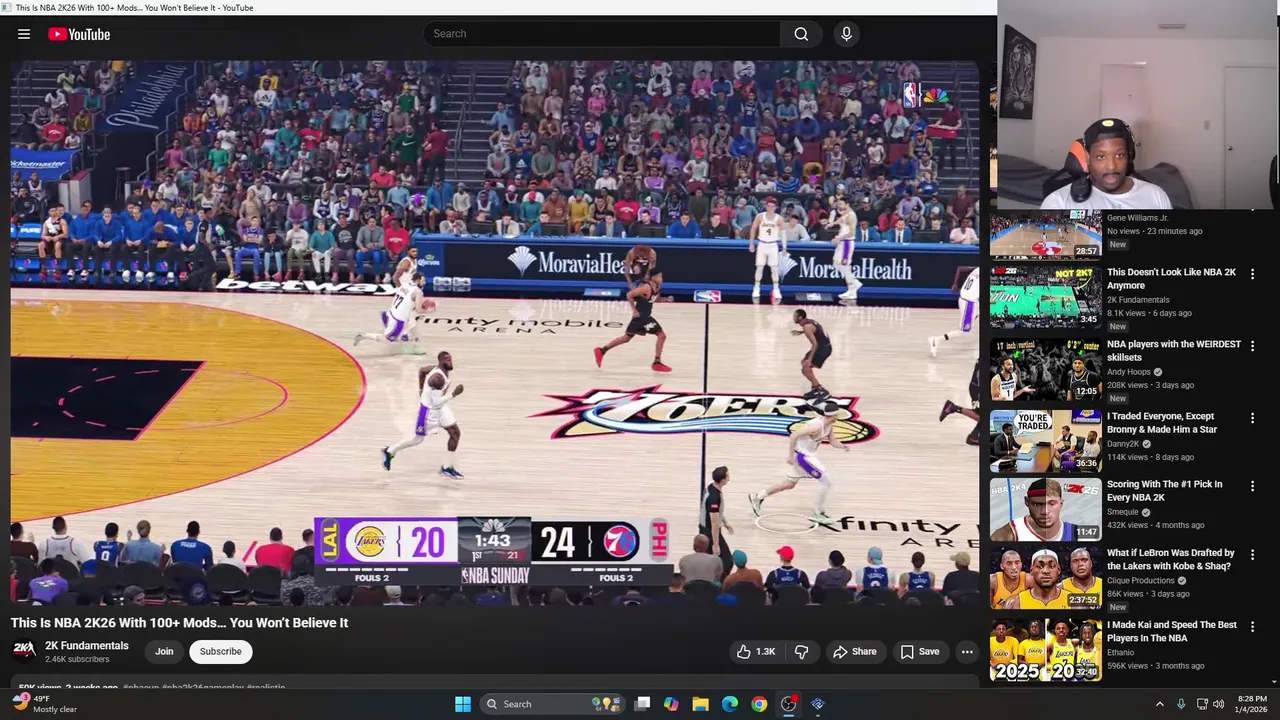The height and width of the screenshot is (720, 1280).
Task: Open Microsoft Edge from the taskbar
Action: [730, 704]
